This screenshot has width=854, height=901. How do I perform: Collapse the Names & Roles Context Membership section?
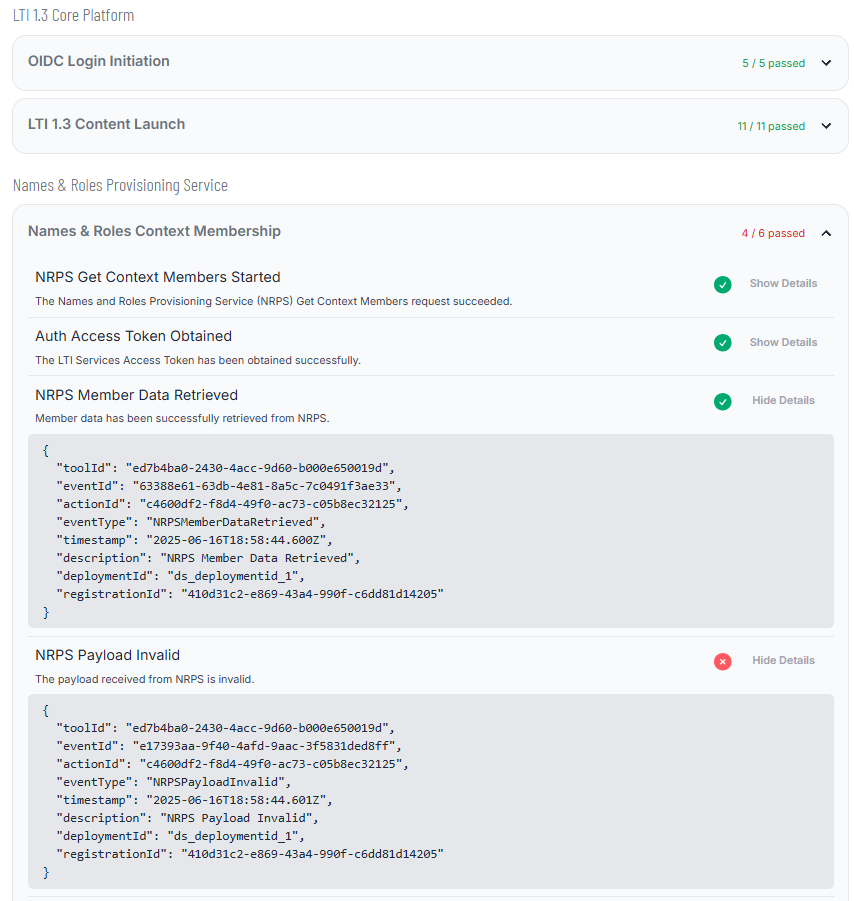point(826,232)
